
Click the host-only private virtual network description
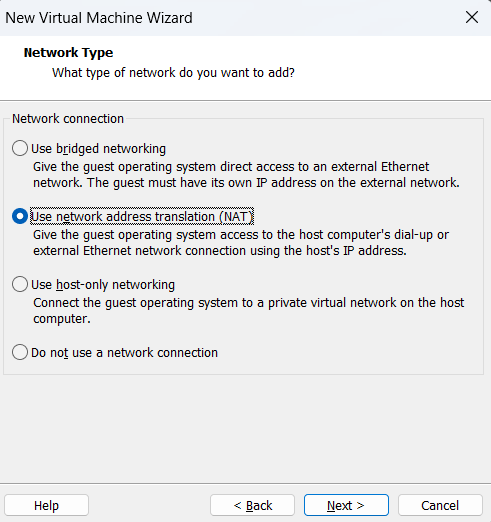pyautogui.click(x=248, y=311)
